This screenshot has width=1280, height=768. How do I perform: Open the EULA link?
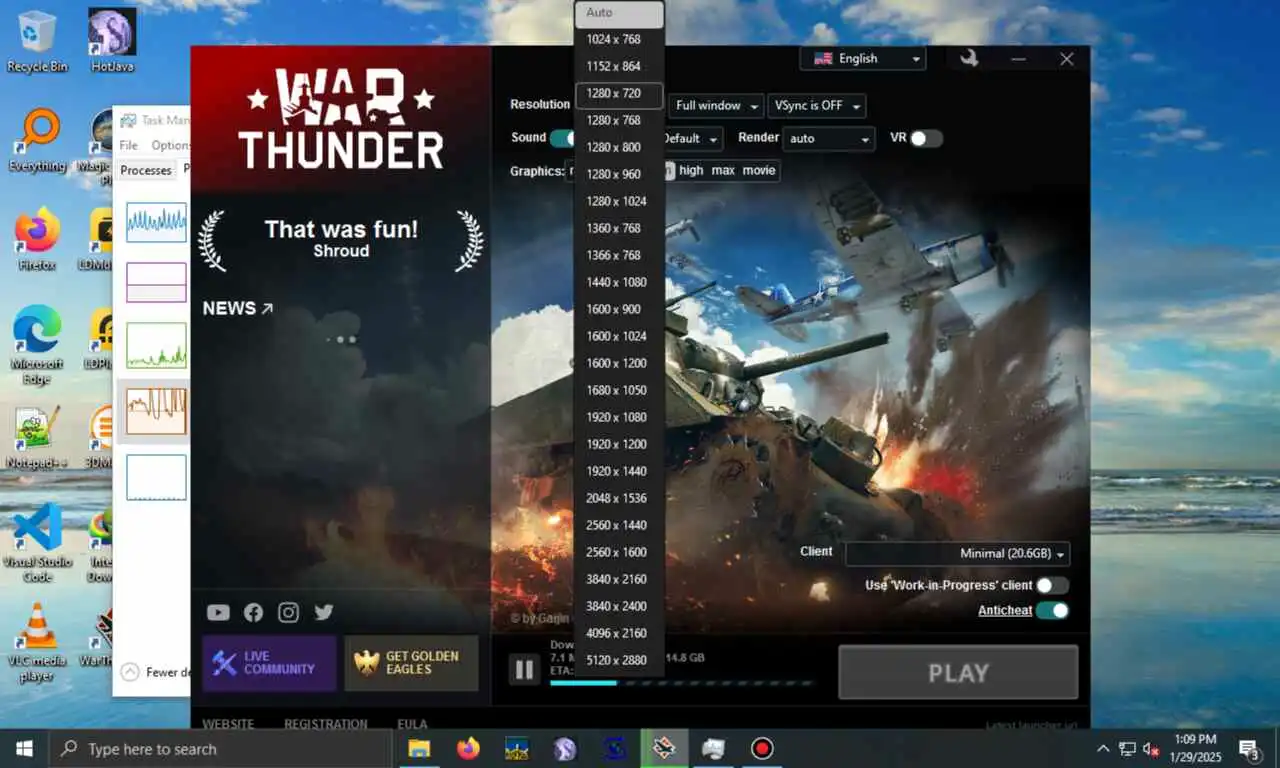tap(412, 724)
